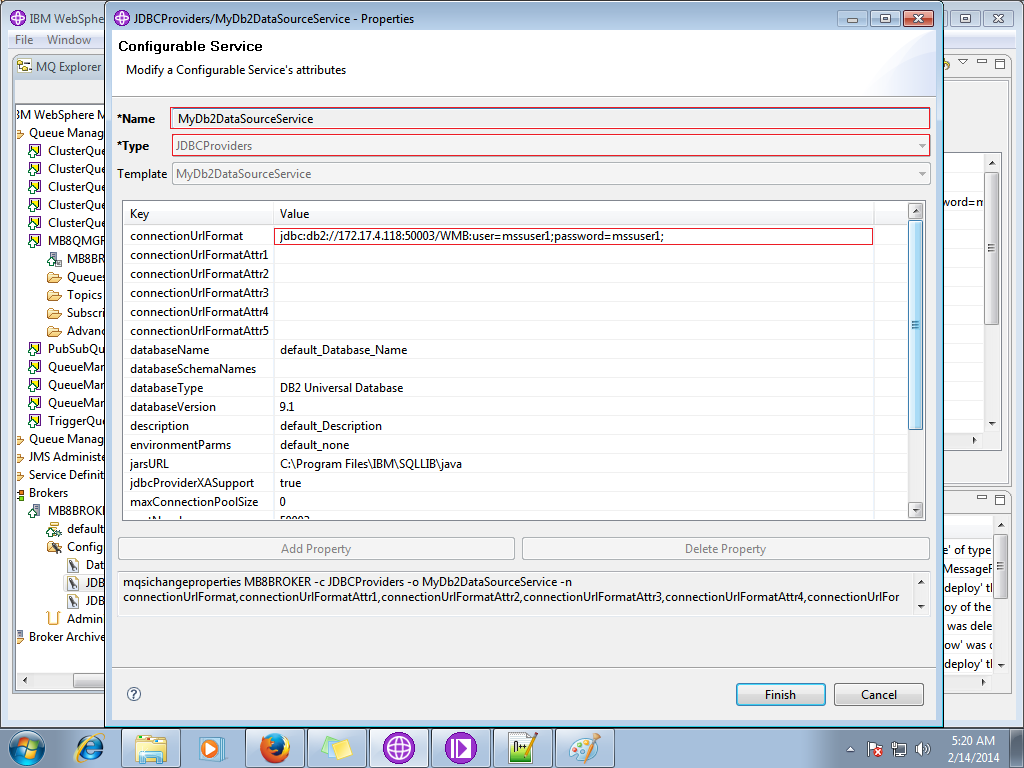Click the Name field MyDb2DataSourceService
This screenshot has height=768, width=1024.
[550, 118]
